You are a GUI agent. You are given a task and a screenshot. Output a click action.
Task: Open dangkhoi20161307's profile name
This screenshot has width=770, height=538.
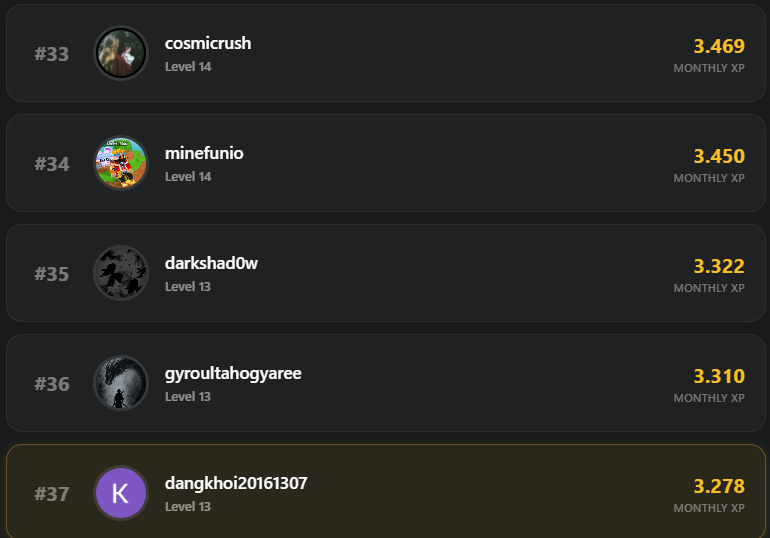pos(236,483)
